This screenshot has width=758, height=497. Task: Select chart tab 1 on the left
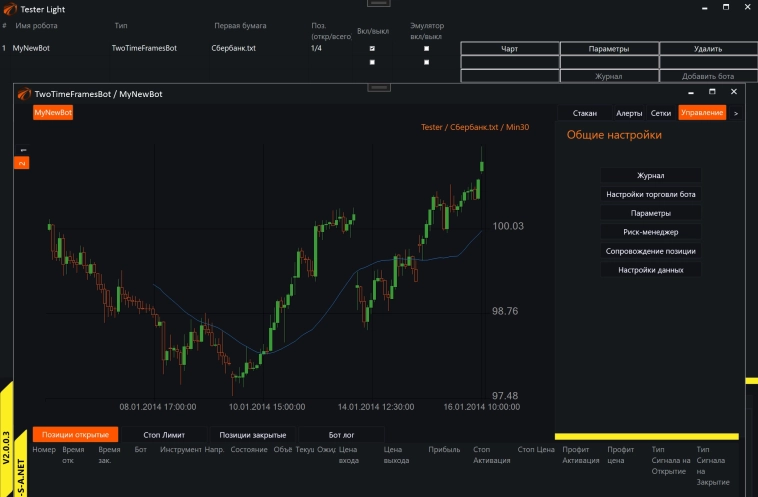pos(22,150)
